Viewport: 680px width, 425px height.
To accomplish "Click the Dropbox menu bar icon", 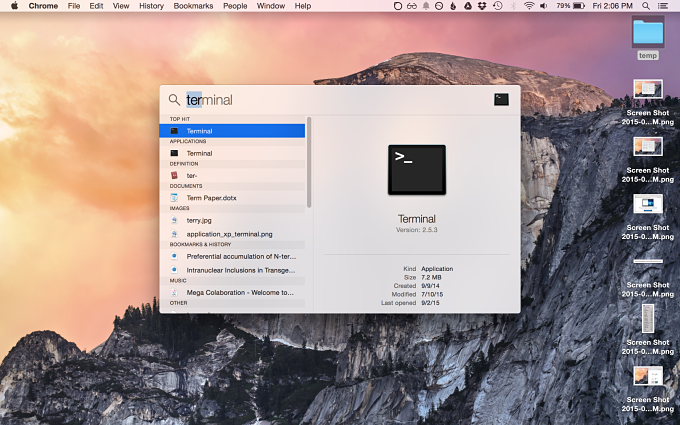I will click(x=482, y=6).
